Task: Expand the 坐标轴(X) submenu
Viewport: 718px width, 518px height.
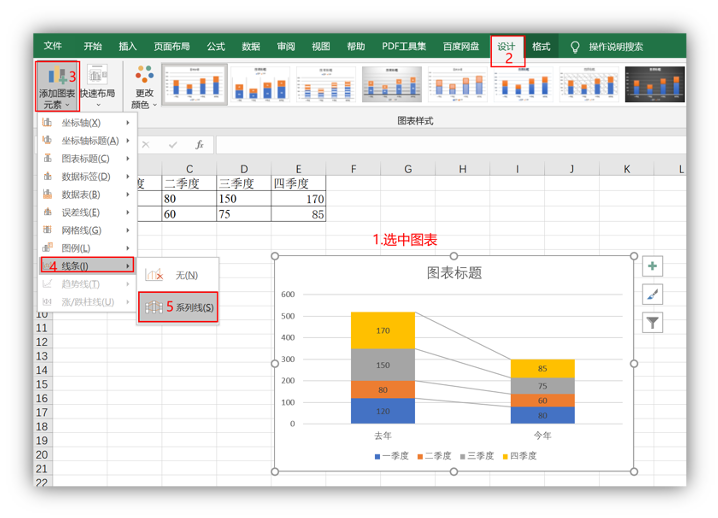Action: pos(87,123)
